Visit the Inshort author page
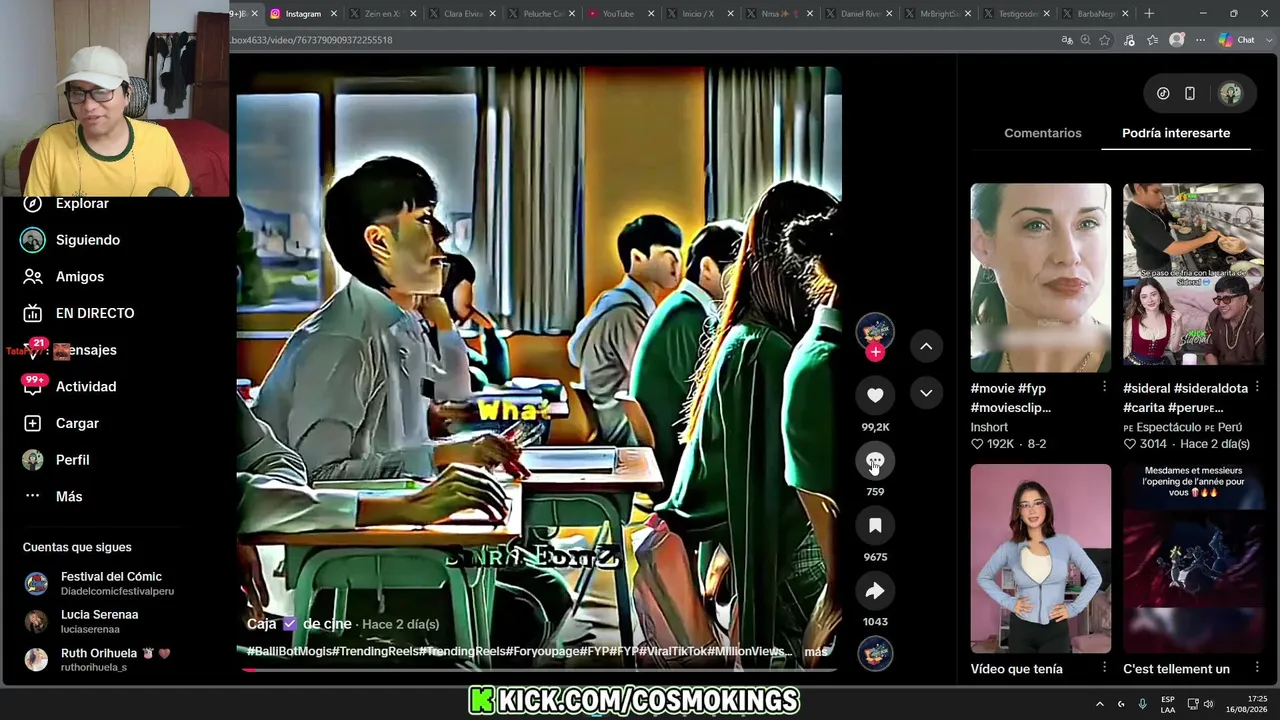The height and width of the screenshot is (720, 1280). pyautogui.click(x=989, y=427)
